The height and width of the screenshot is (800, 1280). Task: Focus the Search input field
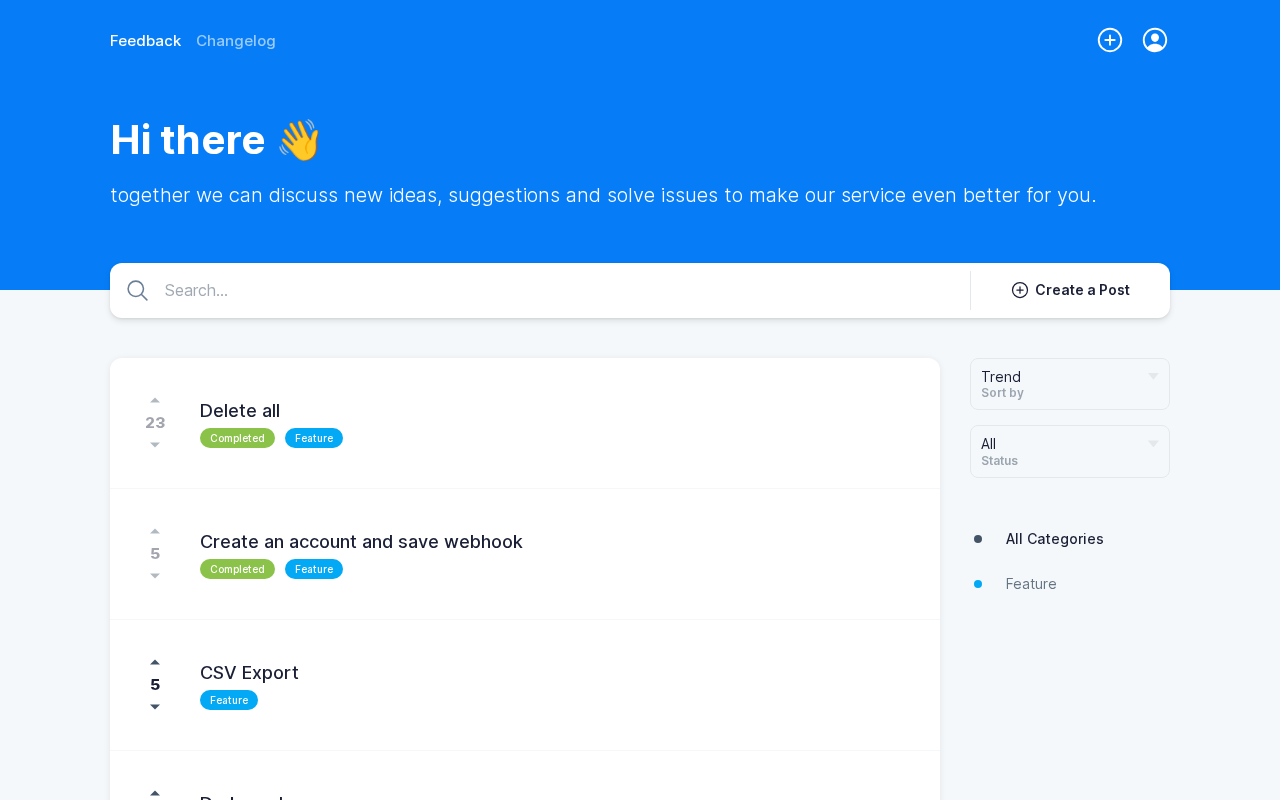tap(560, 291)
